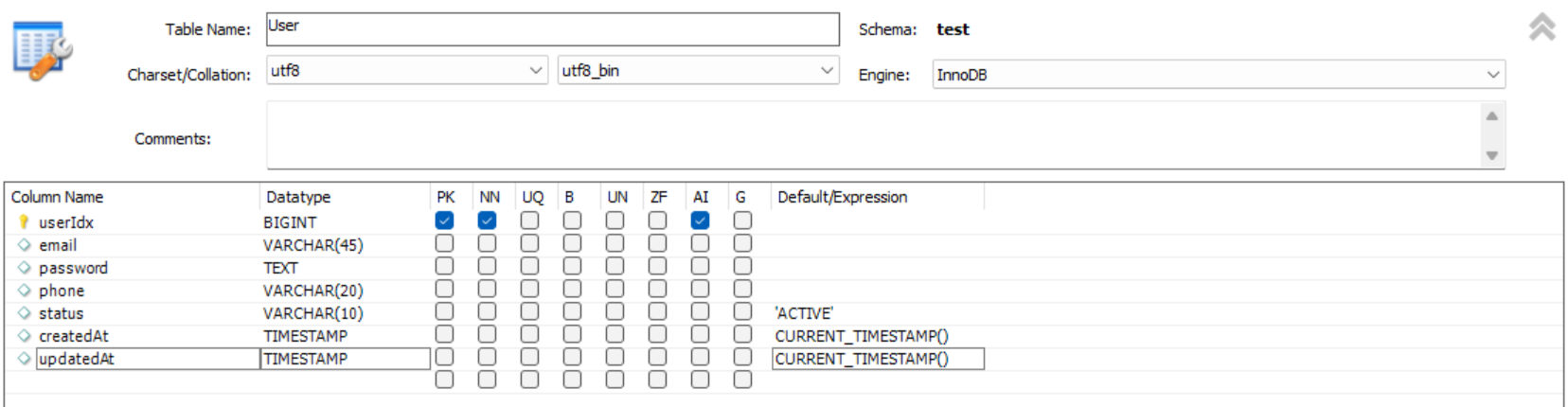Toggle UQ checkbox for the email column
Image resolution: width=1568 pixels, height=407 pixels.
pos(529,243)
